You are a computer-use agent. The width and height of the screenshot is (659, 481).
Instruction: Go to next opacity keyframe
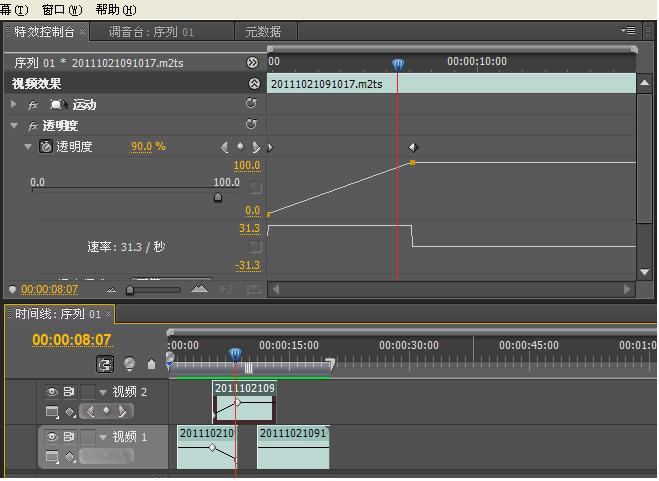tap(256, 147)
